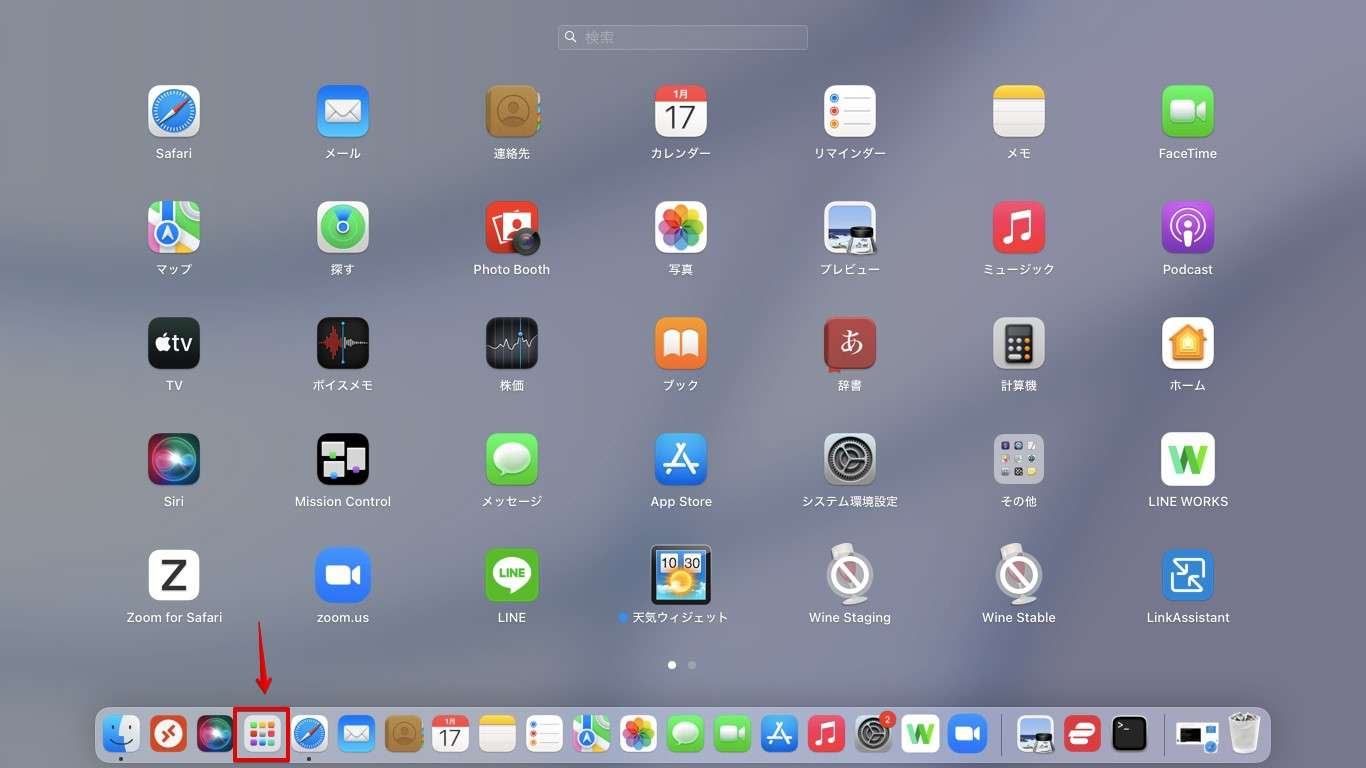Viewport: 1366px width, 768px height.
Task: Click the Siri icon in the Dock
Action: coord(215,735)
